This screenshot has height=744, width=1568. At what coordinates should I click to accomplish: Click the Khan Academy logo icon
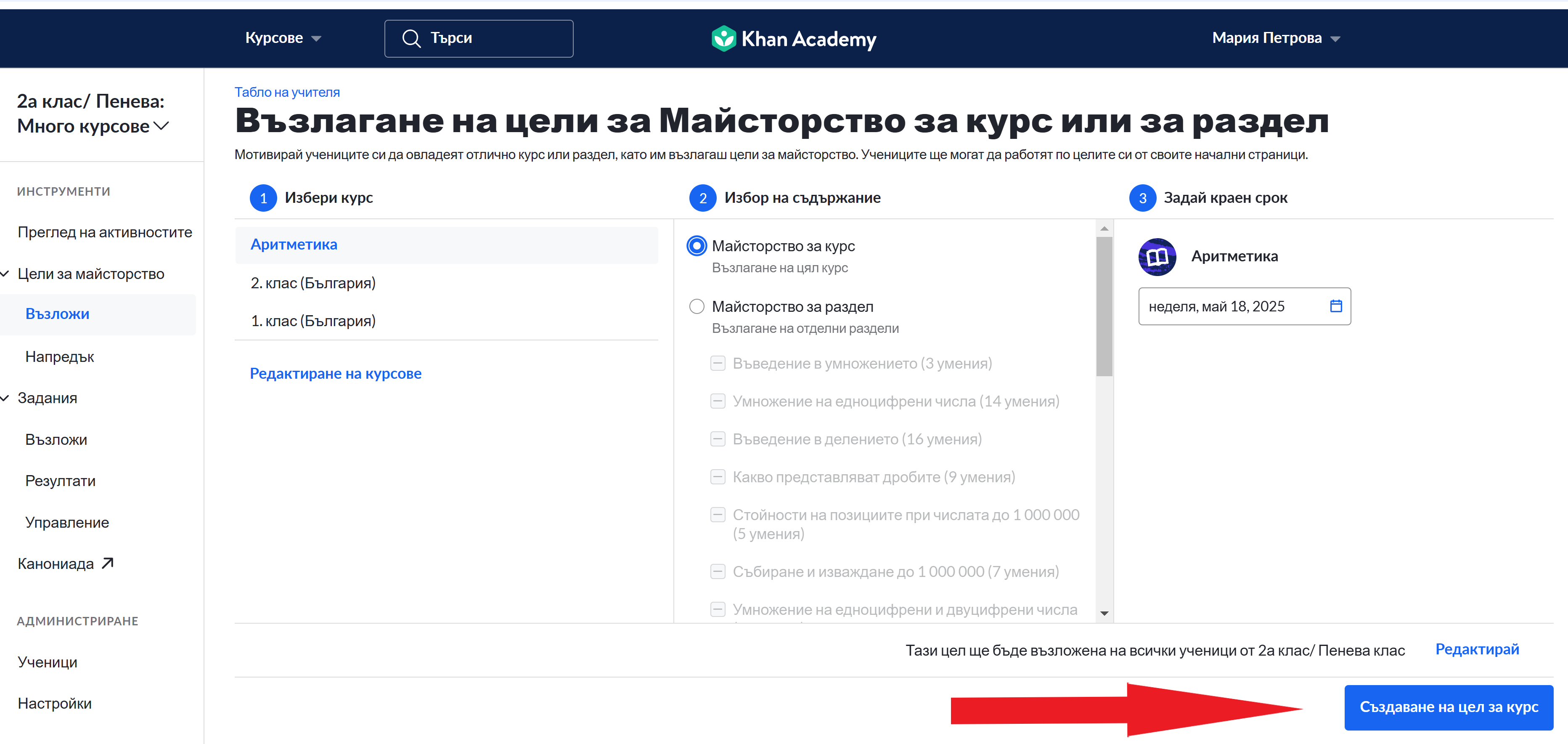724,38
